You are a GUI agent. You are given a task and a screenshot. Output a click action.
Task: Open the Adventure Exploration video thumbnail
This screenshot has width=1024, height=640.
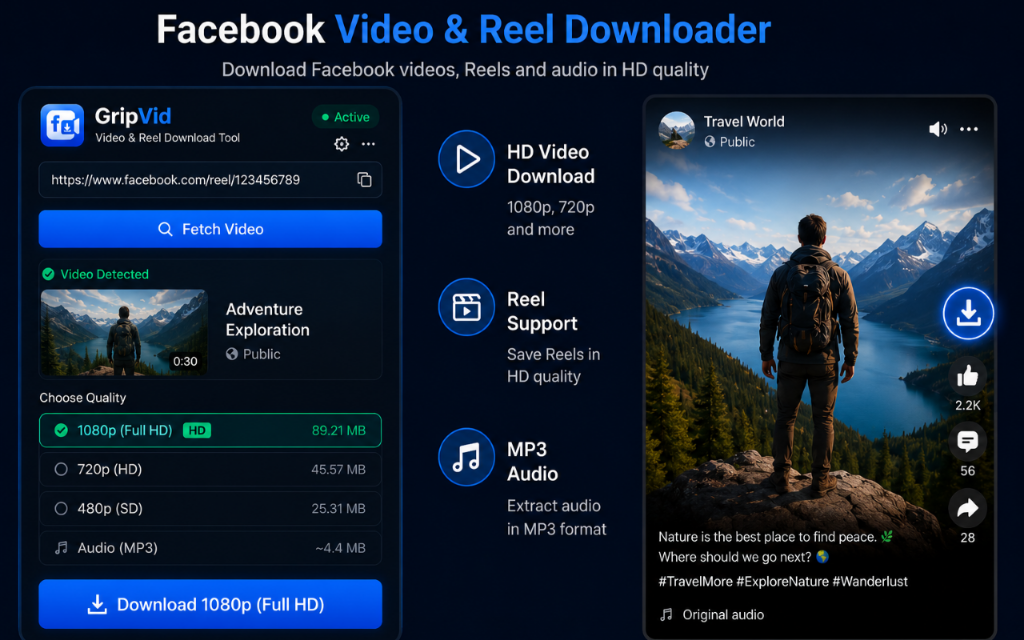(124, 332)
